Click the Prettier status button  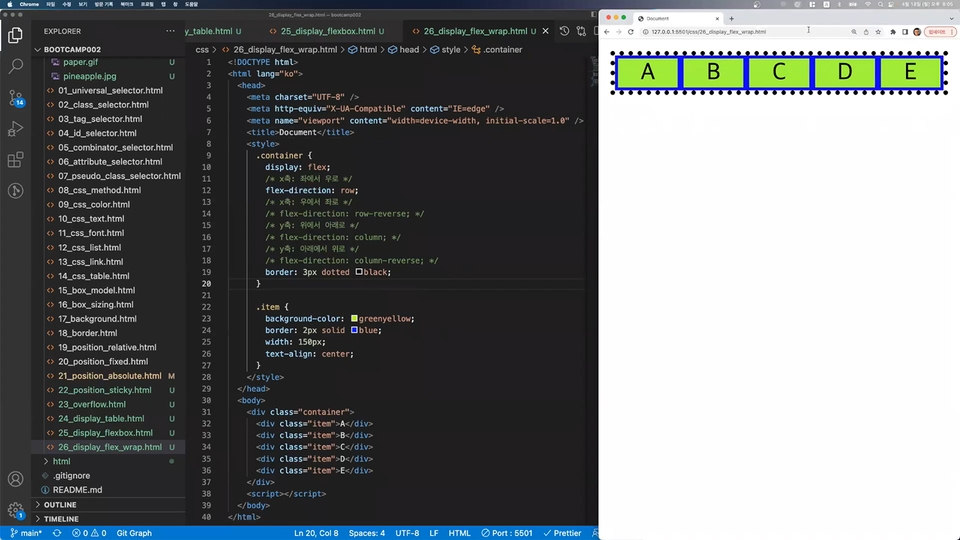pos(562,533)
